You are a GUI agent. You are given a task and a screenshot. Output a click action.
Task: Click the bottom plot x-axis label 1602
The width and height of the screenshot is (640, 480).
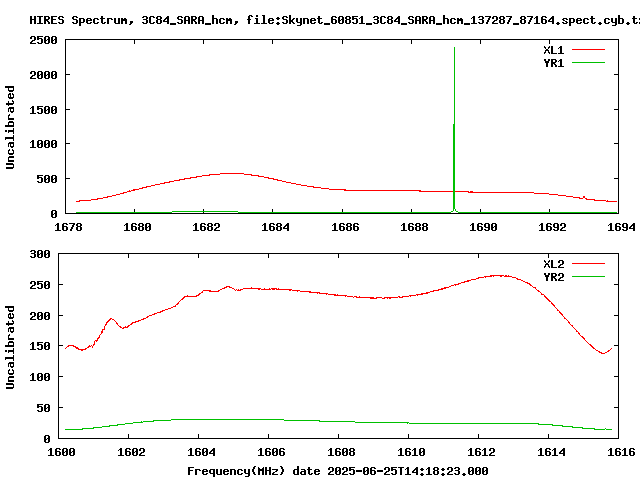click(x=131, y=452)
